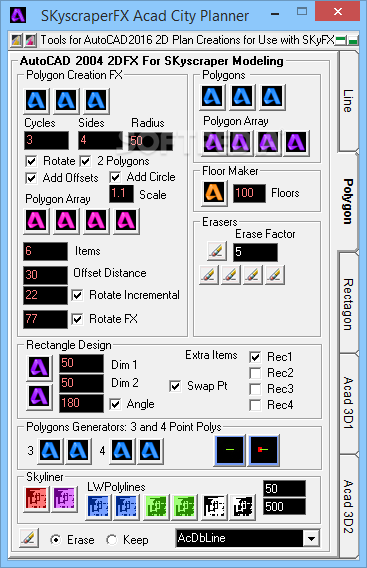367x568 pixels.
Task: Click first purple Polygon Array icon in Polygons group
Action: pos(214,143)
